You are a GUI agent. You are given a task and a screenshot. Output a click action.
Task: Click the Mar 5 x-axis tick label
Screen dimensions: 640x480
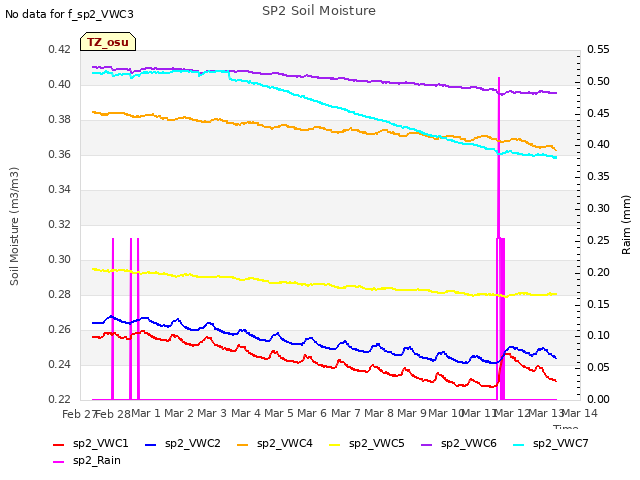click(x=279, y=413)
